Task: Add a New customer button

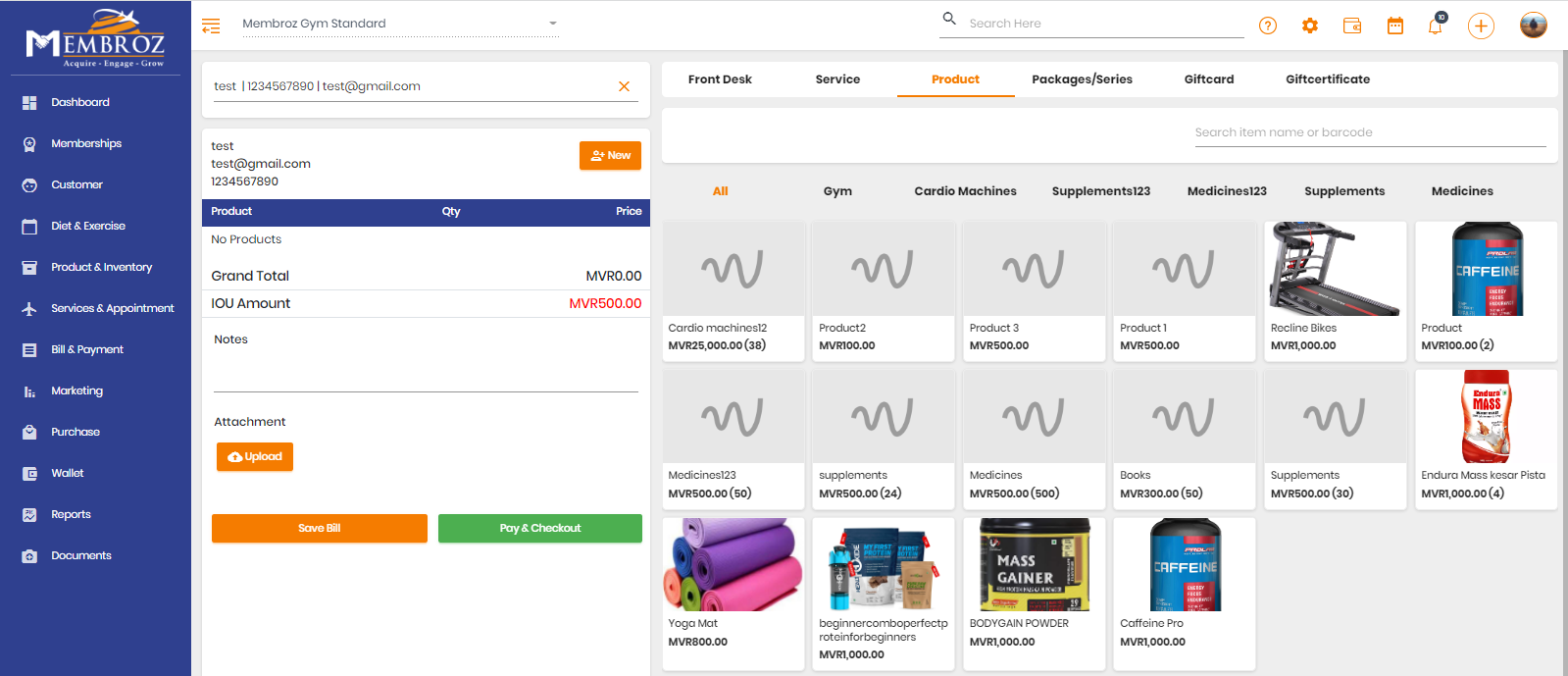Action: coord(610,155)
